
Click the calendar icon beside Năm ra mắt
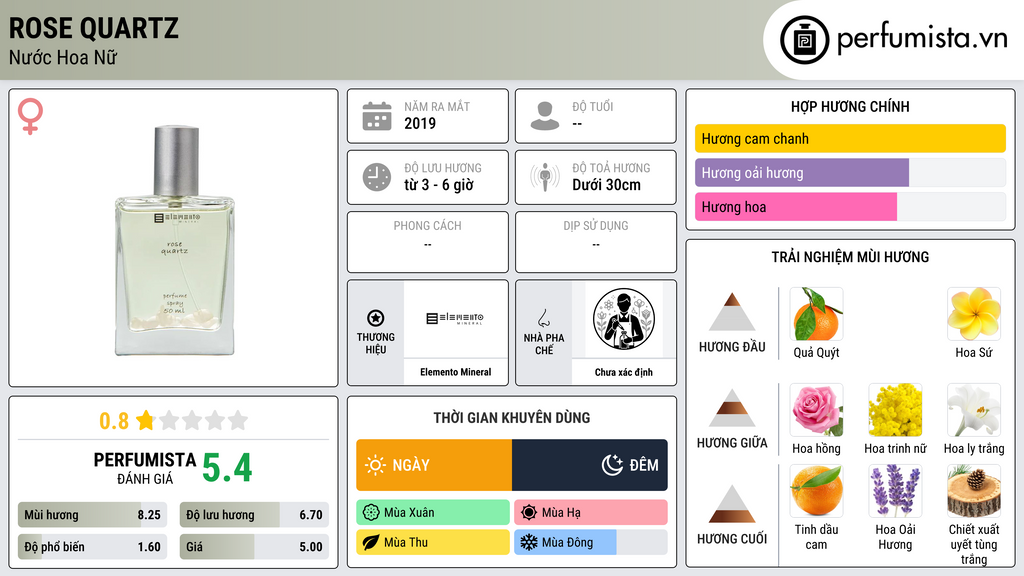377,116
